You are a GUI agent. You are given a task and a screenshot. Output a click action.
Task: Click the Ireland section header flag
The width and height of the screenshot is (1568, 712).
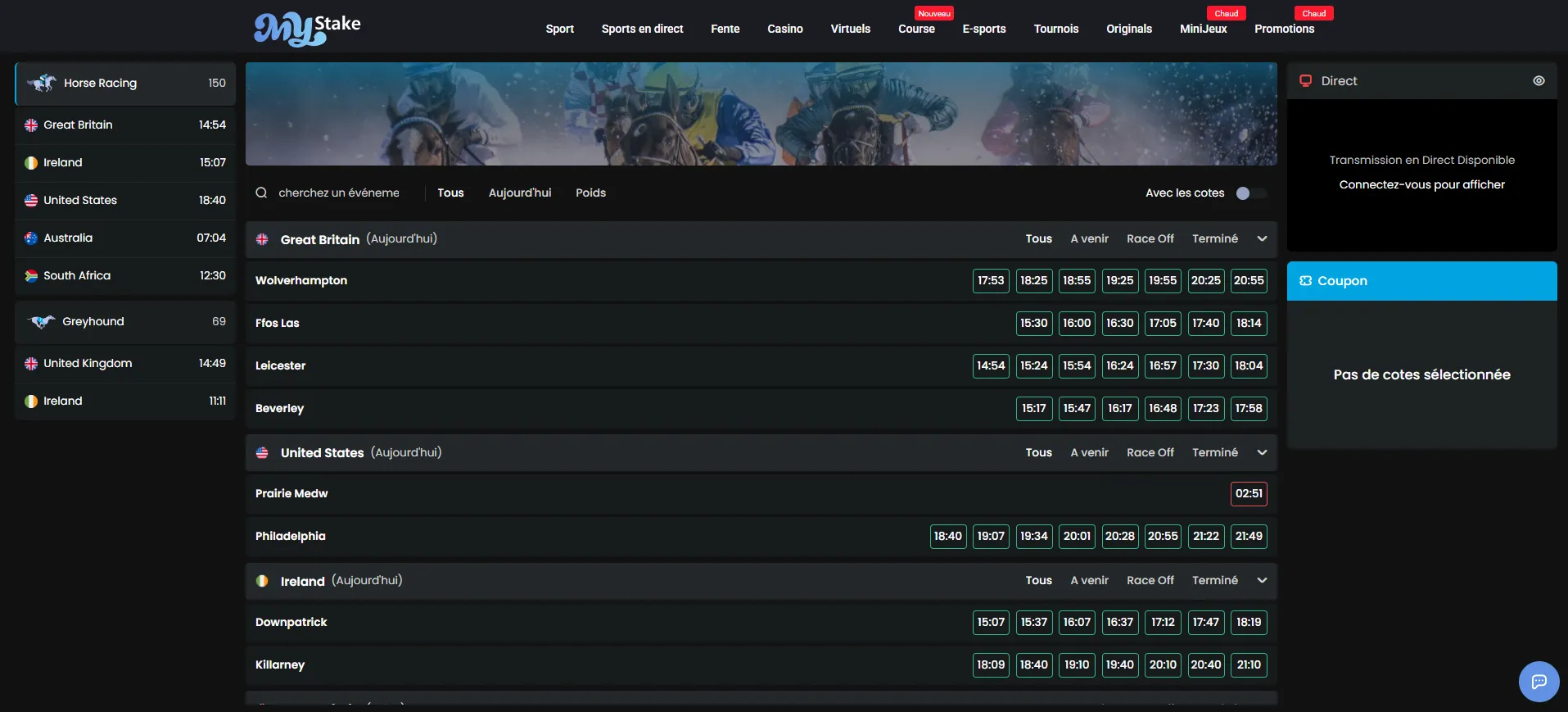click(262, 580)
